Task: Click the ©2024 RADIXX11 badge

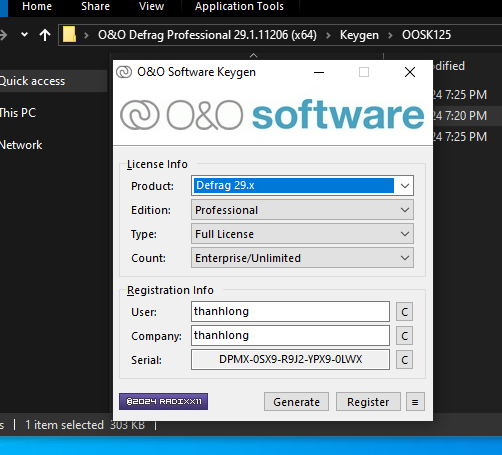Action: point(163,401)
